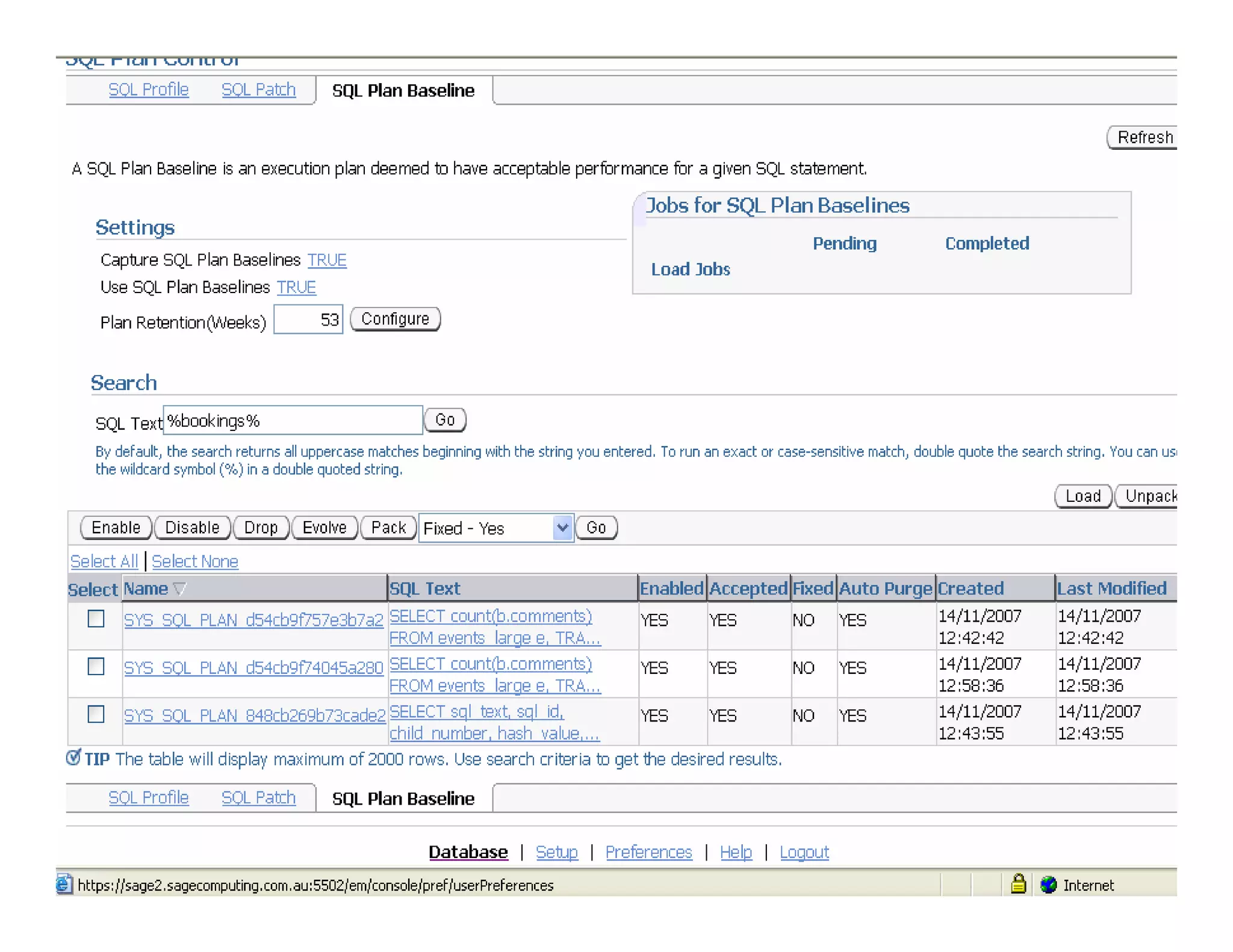Open plan SYS_SQL_PLAN_848cb269b73cade2 link
Viewport: 1233px width, 952px height.
[x=255, y=715]
